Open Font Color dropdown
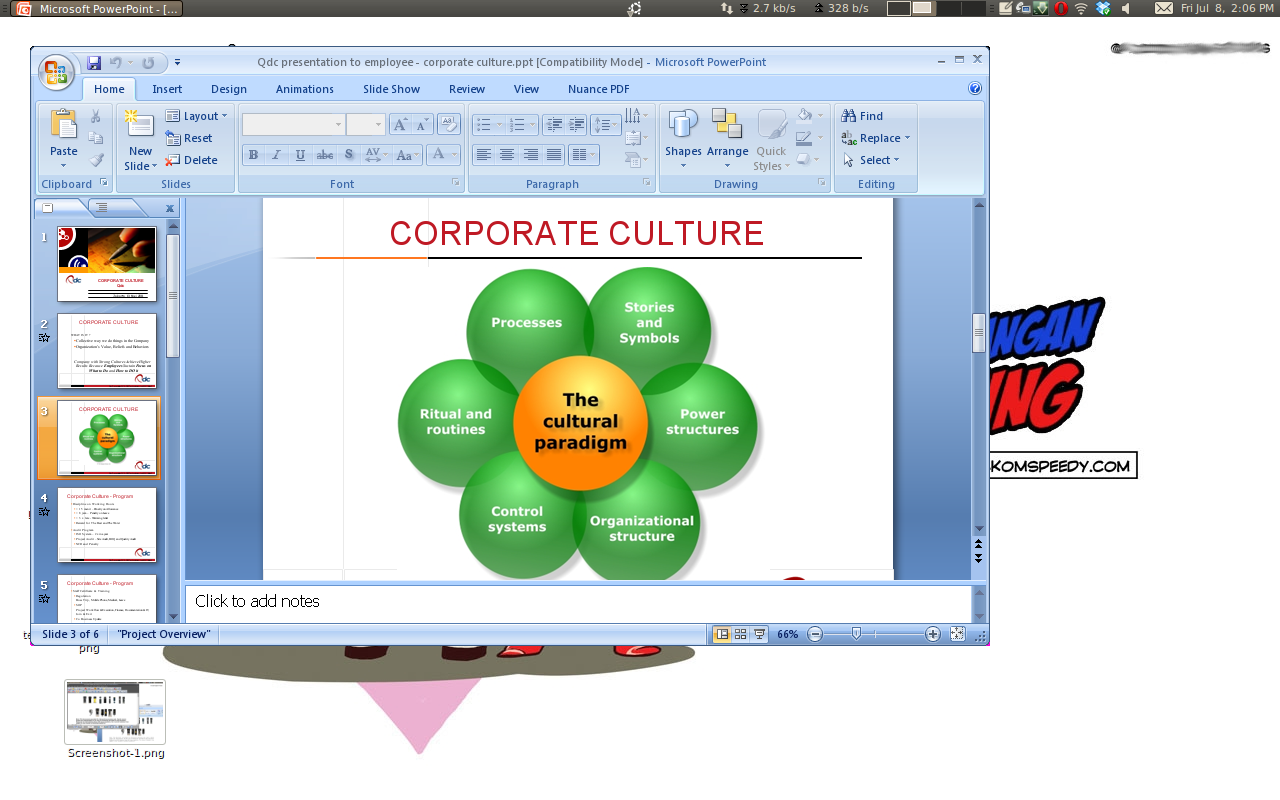The height and width of the screenshot is (800, 1280). click(x=443, y=155)
